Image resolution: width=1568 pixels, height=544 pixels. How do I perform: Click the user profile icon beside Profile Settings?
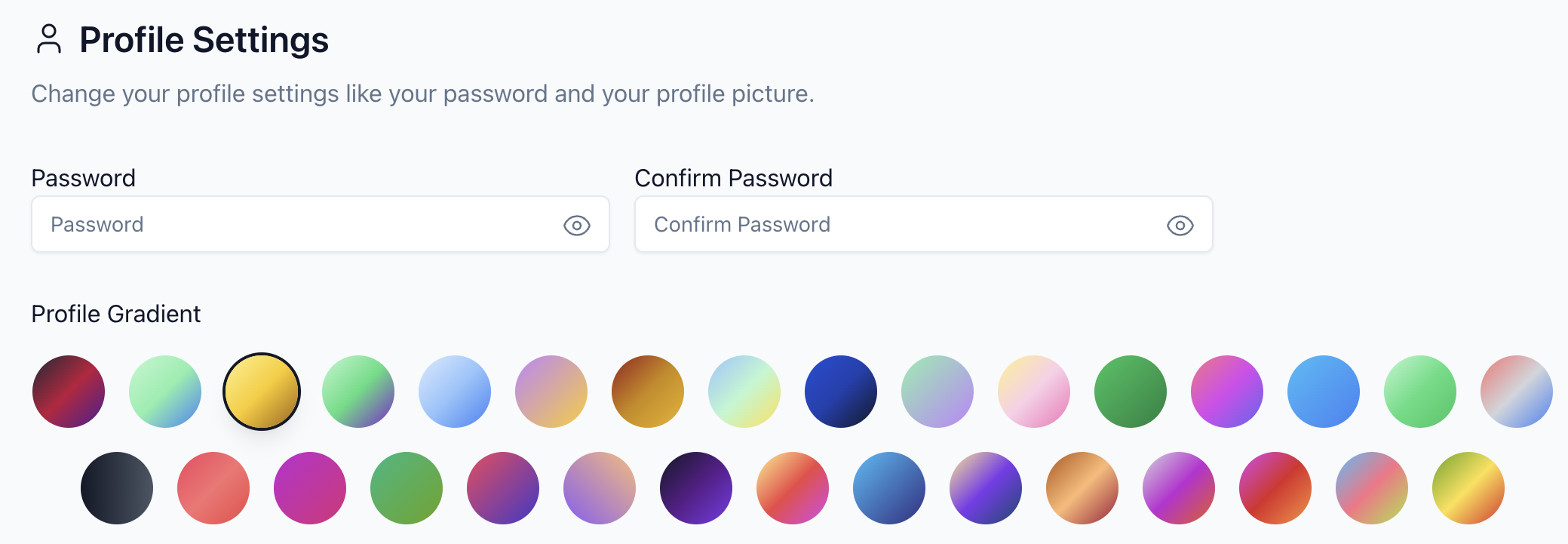49,39
